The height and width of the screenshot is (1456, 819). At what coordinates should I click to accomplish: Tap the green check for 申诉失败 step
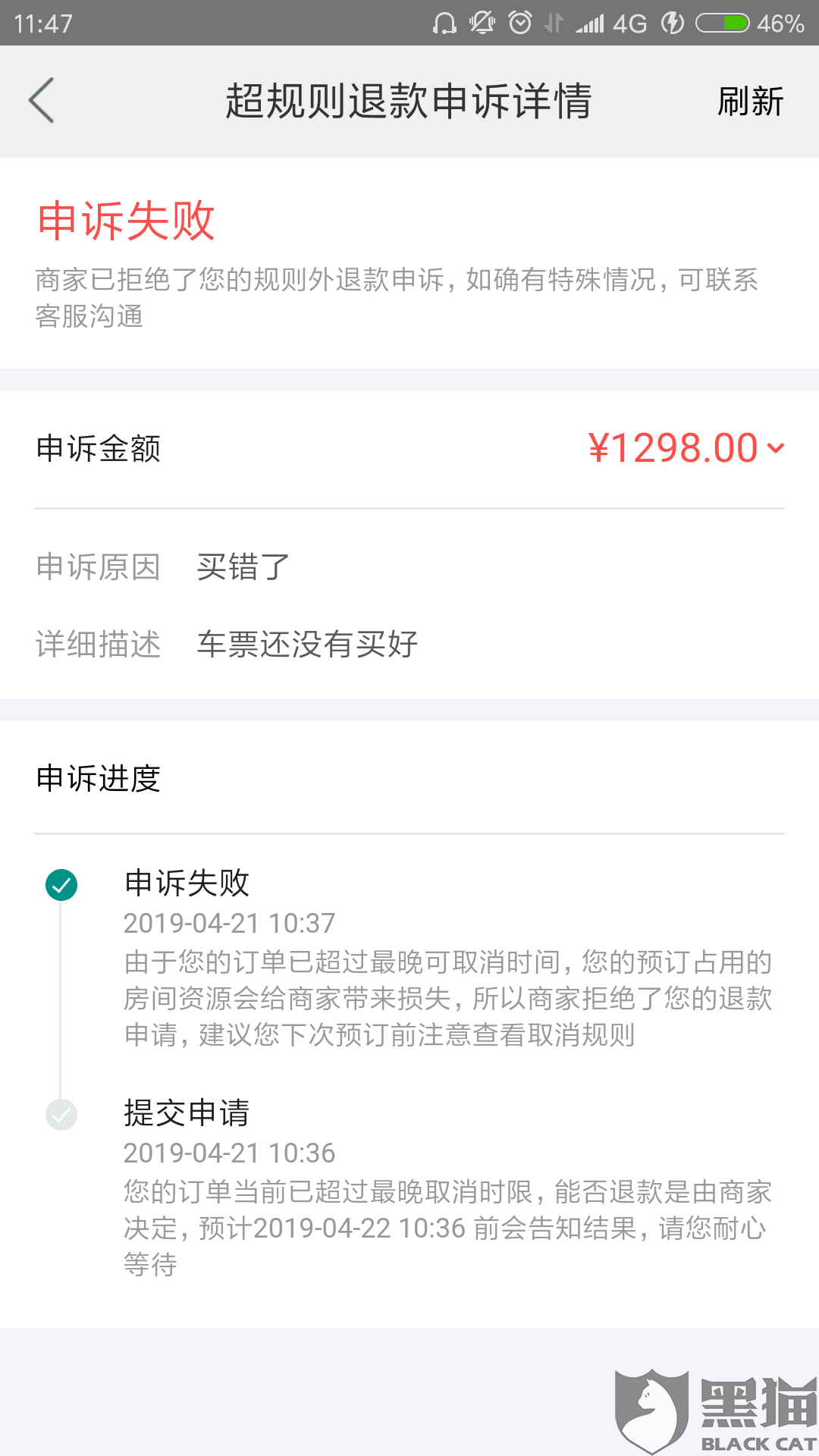(x=61, y=884)
